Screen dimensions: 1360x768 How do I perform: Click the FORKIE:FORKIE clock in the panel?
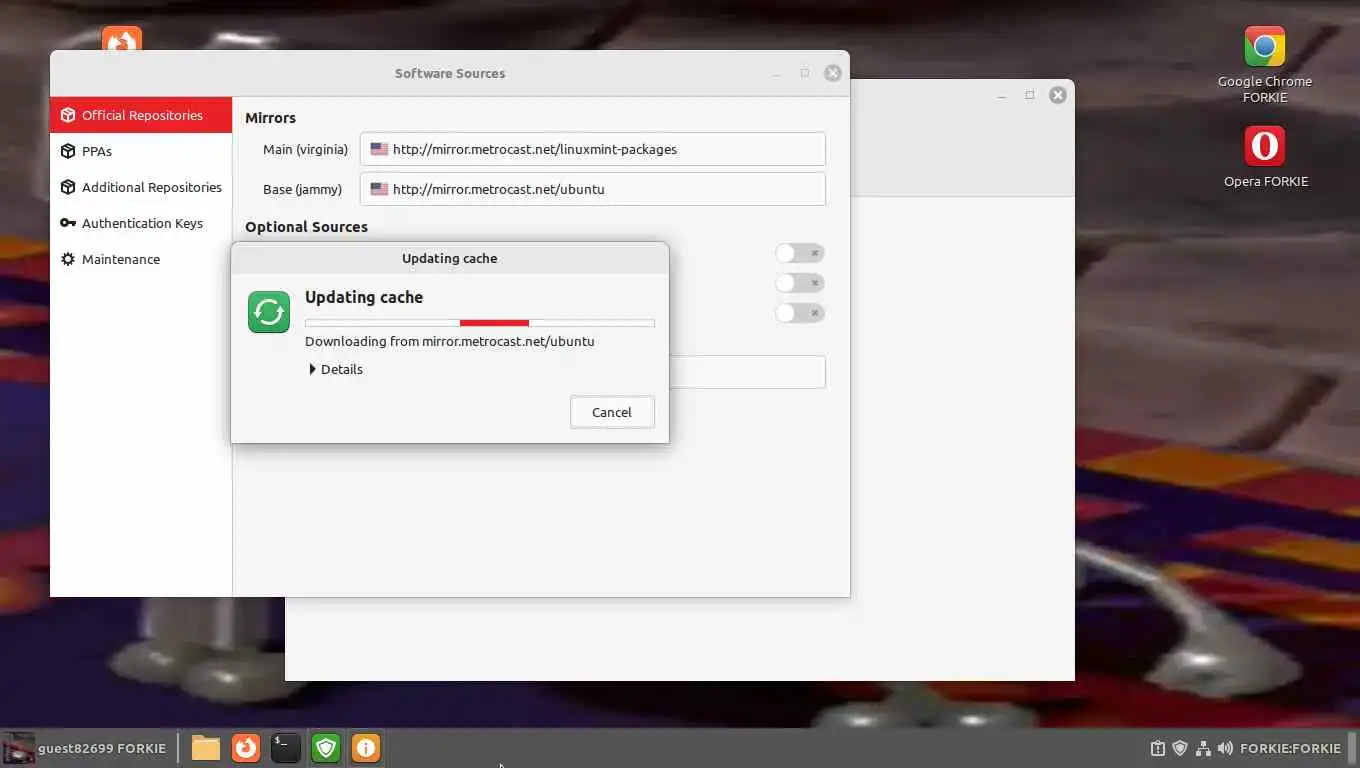click(1290, 748)
